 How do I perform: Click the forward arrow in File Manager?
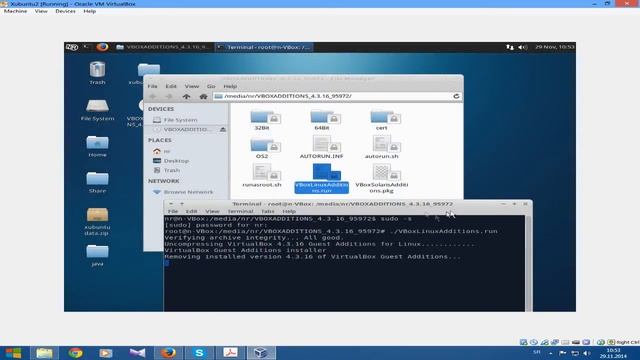169,96
